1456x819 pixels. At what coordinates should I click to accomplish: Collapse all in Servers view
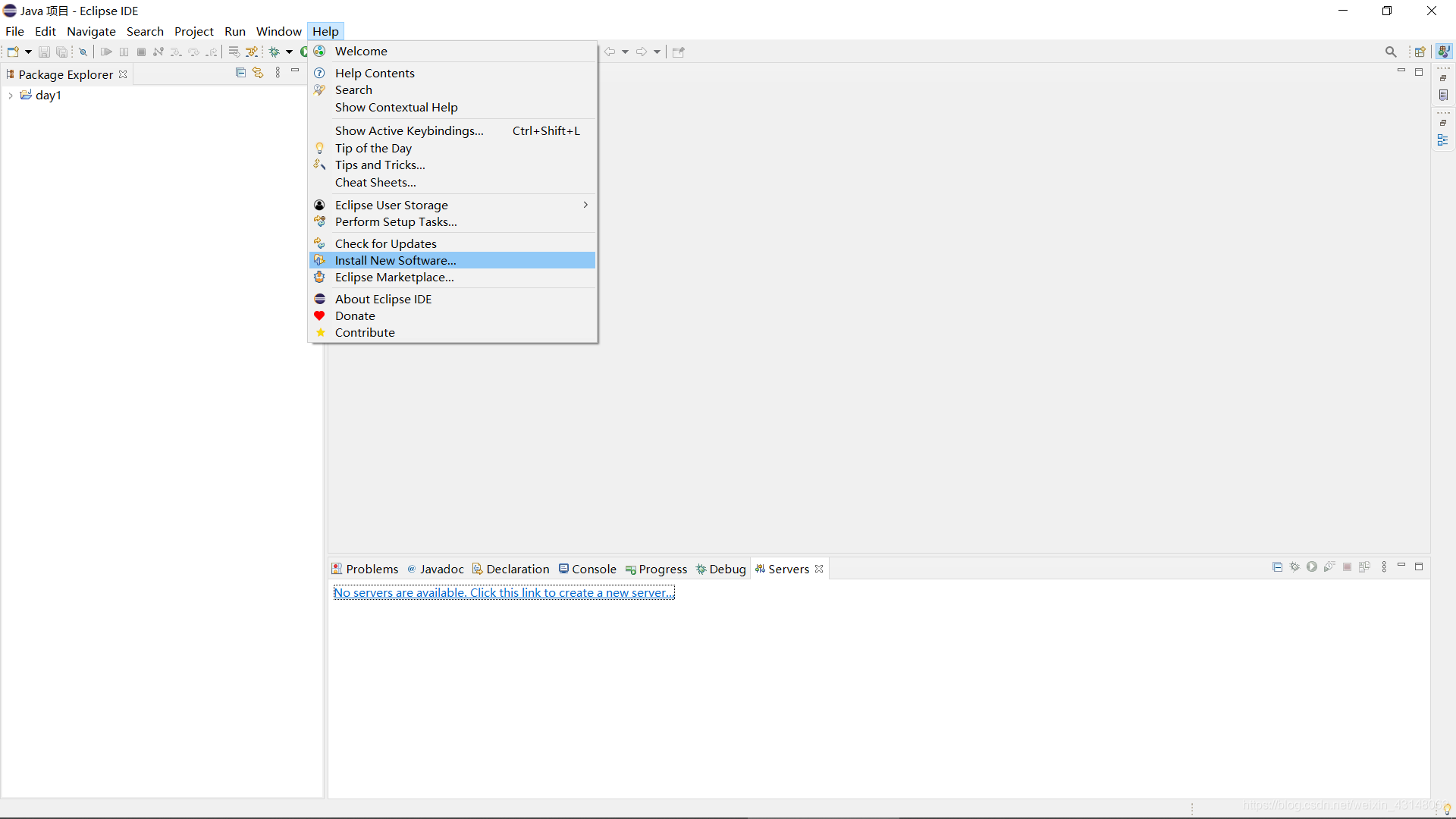click(1277, 567)
